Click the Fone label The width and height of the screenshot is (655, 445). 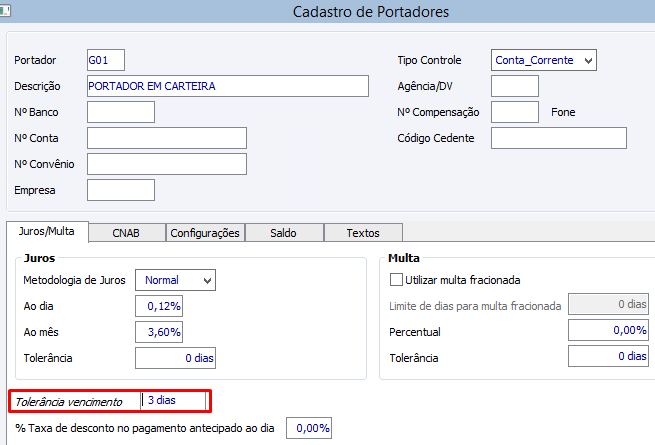click(x=563, y=112)
